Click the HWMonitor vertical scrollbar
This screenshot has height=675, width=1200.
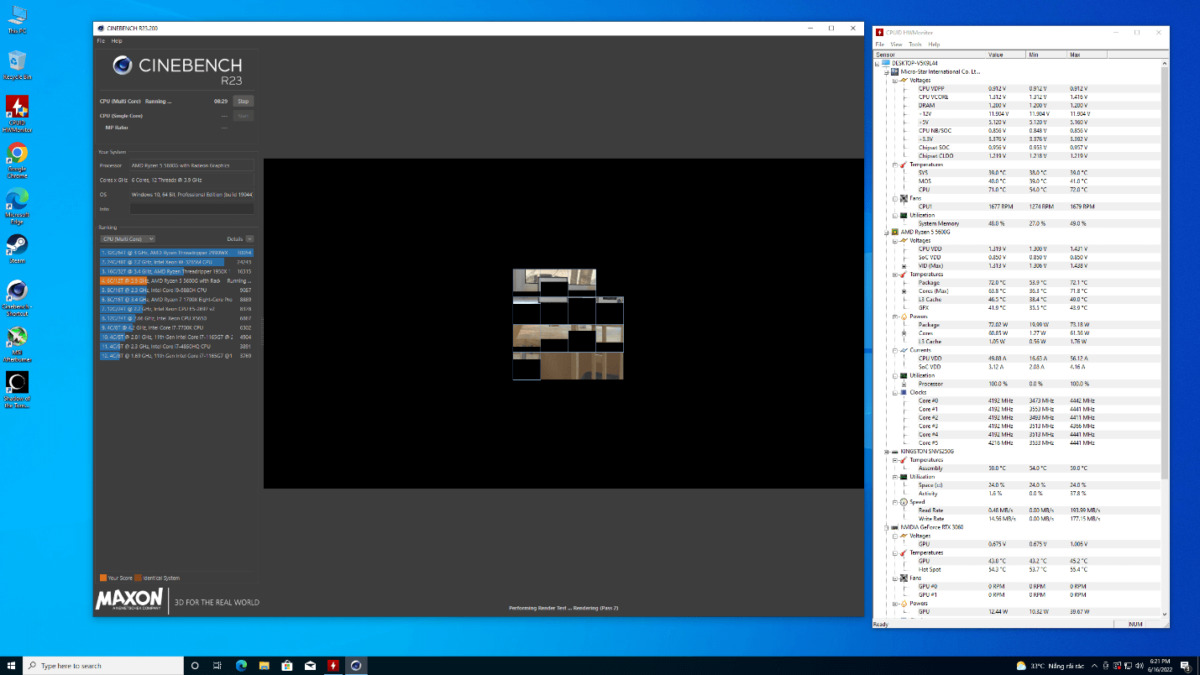[1164, 300]
